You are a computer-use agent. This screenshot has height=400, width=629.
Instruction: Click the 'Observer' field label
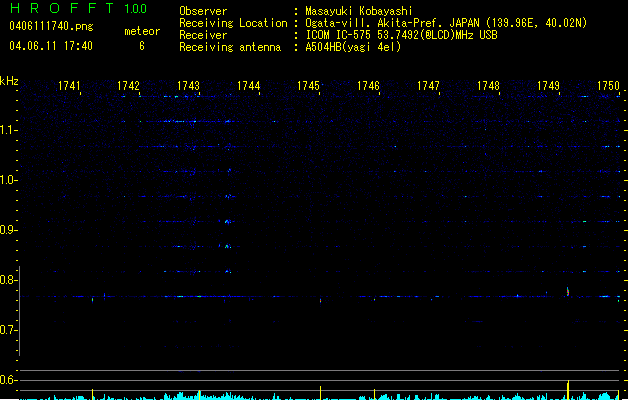pyautogui.click(x=203, y=11)
